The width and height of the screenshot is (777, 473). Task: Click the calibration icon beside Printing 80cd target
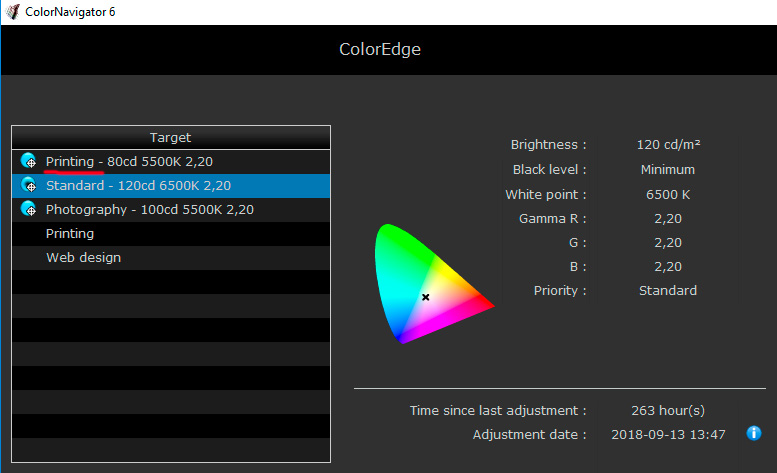29,161
